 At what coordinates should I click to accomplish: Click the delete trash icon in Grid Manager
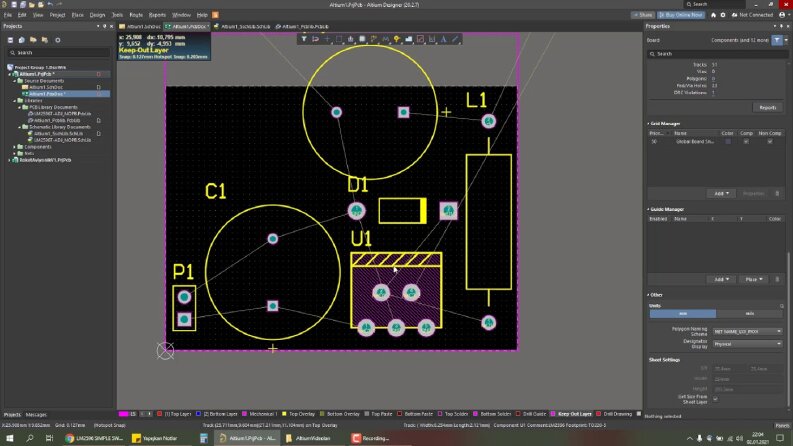coord(777,194)
